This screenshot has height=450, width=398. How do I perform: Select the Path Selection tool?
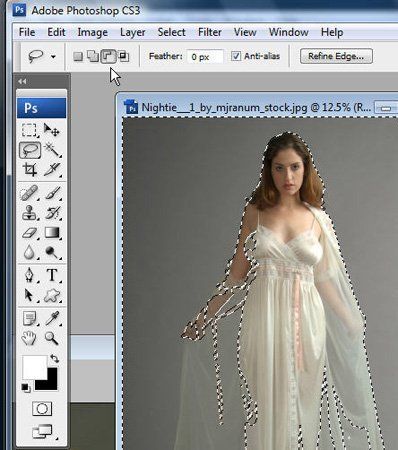click(x=30, y=295)
